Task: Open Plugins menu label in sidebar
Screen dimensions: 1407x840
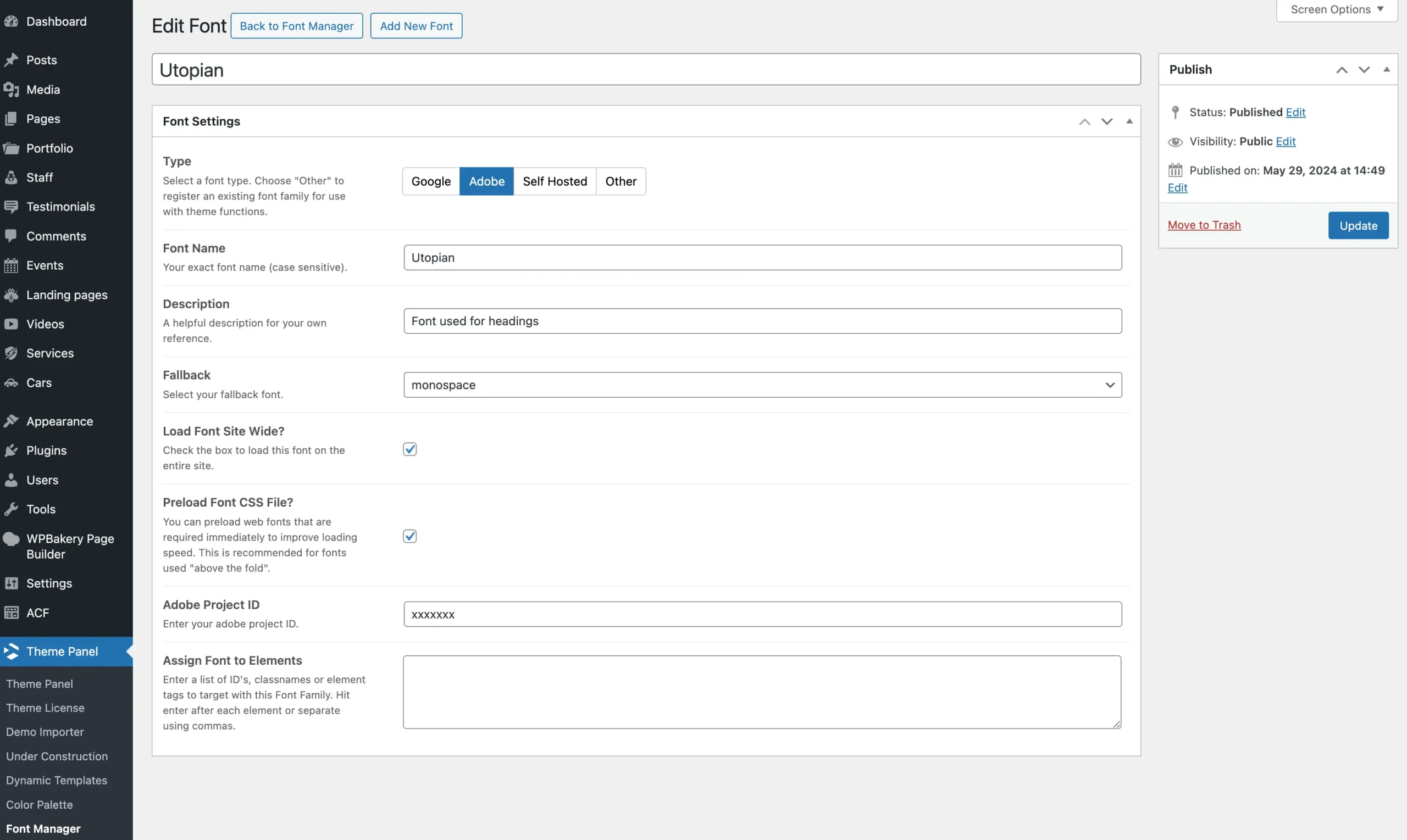Action: 46,450
